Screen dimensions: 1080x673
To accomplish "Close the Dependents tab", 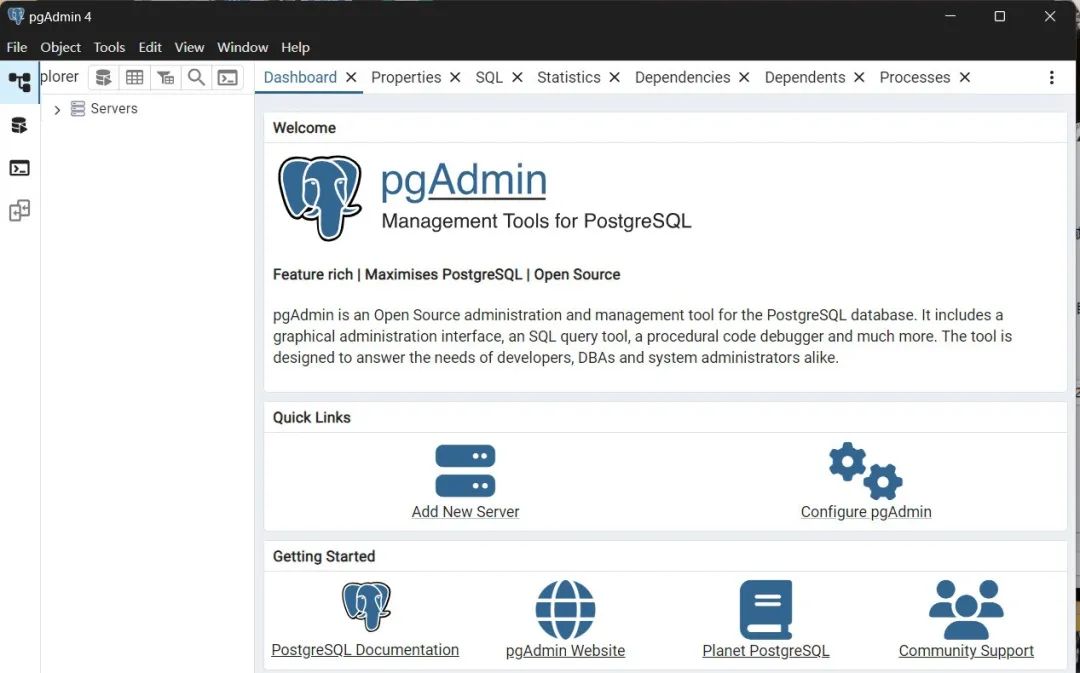I will [x=859, y=78].
